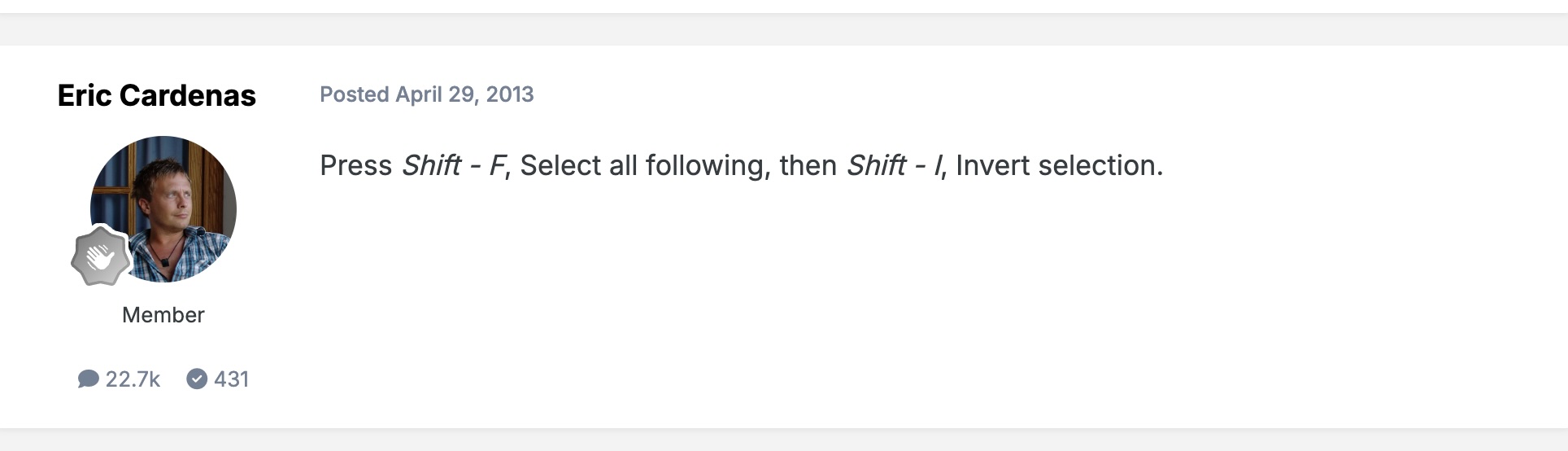
Task: Click the Member group label
Action: (x=163, y=315)
